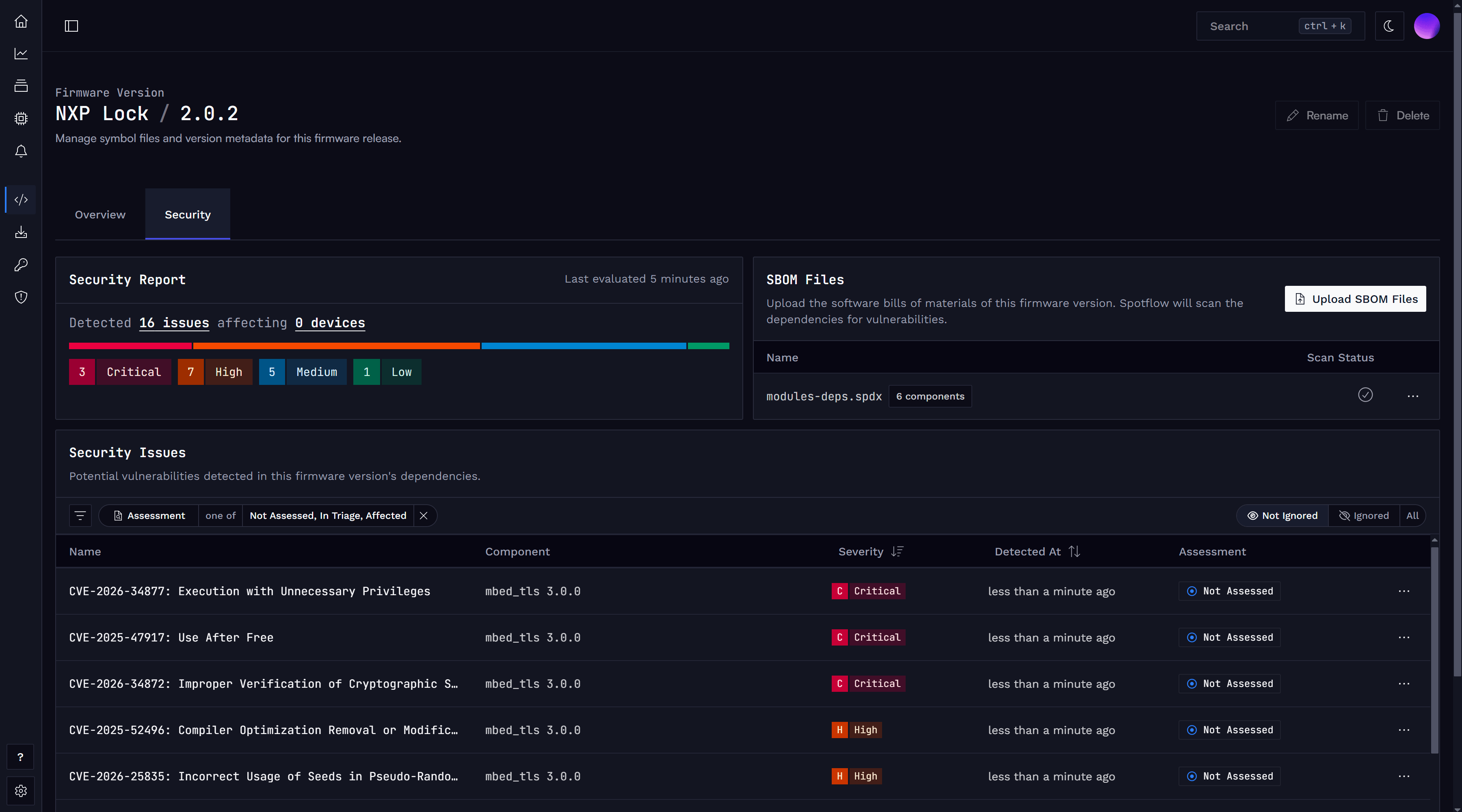This screenshot has height=812, width=1462.
Task: Open the chip devices icon in sidebar
Action: pyautogui.click(x=21, y=118)
